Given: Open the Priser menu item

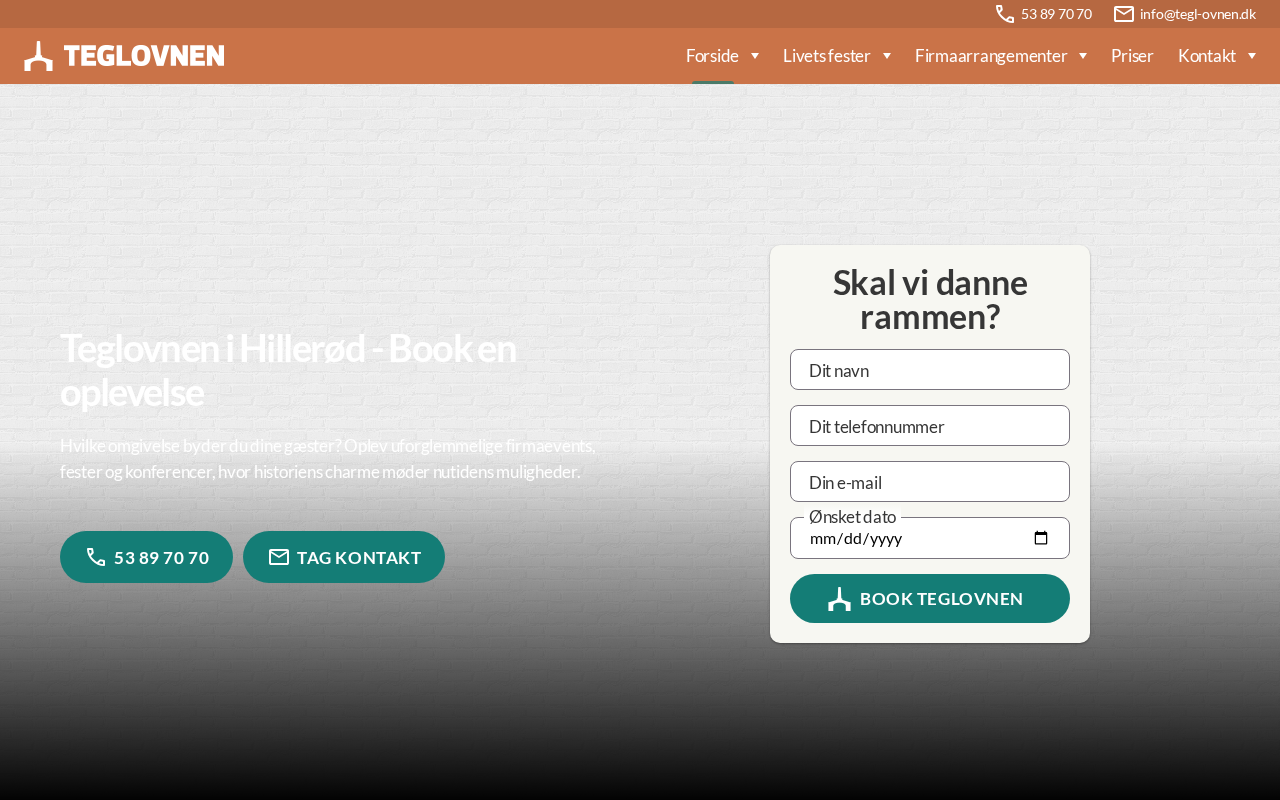Looking at the screenshot, I should [x=1132, y=56].
